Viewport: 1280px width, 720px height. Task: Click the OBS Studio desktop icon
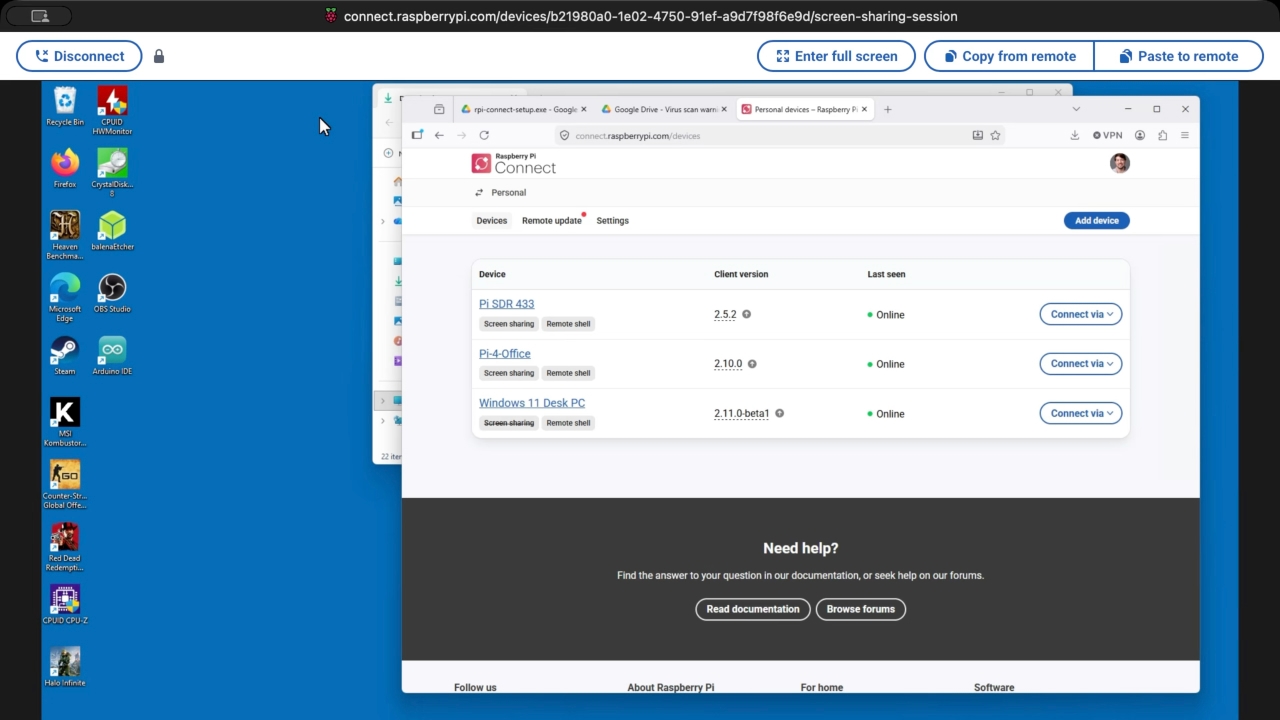(112, 289)
